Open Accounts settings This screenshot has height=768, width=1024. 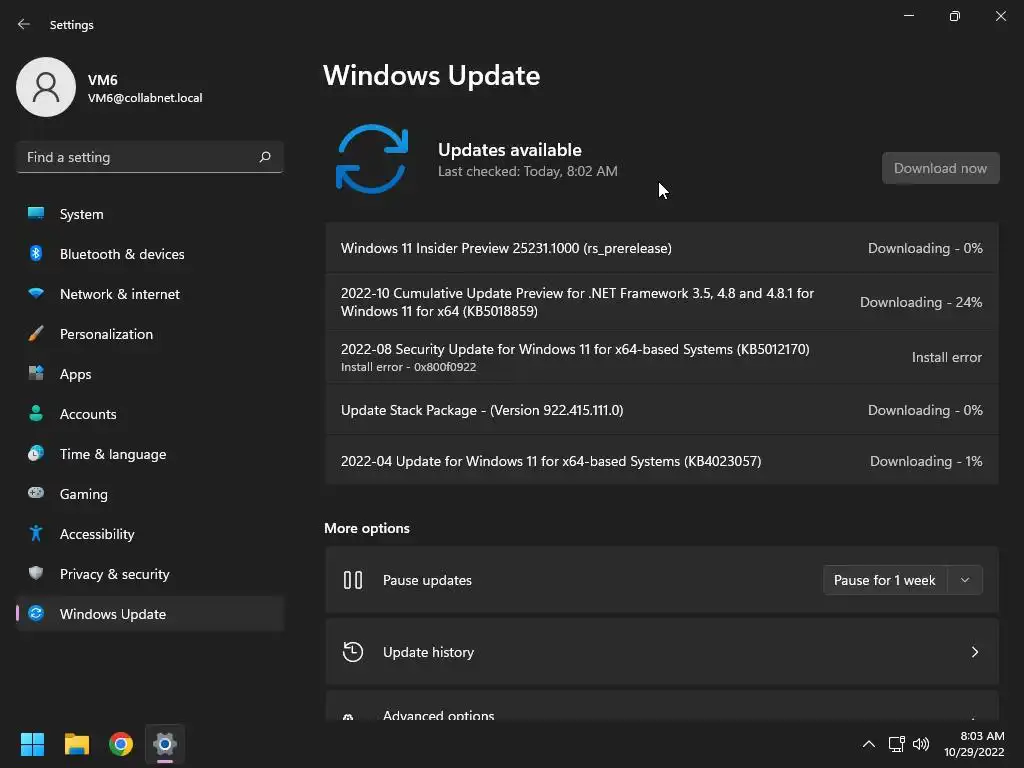(x=150, y=414)
